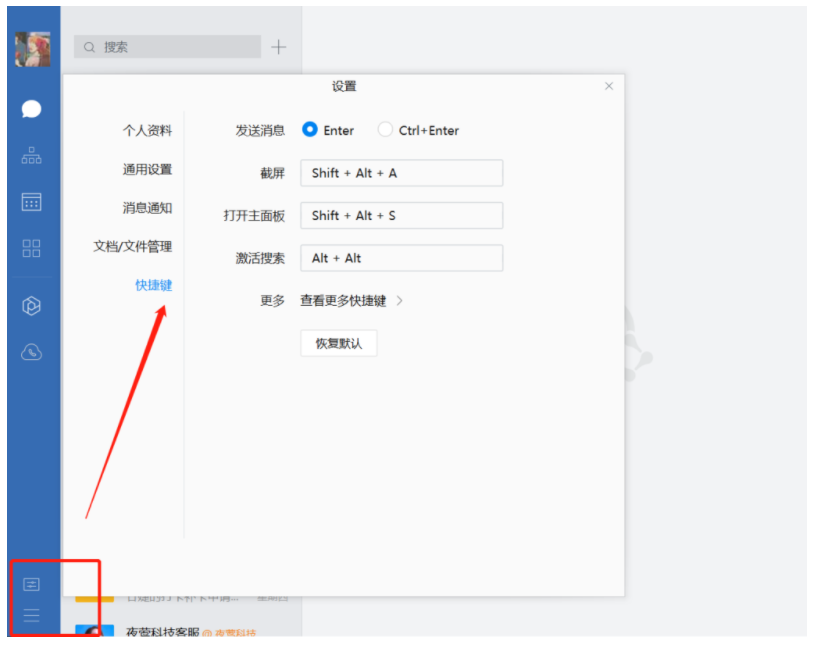
Task: Switch to 文档/文件管理 tab
Action: pyautogui.click(x=133, y=246)
